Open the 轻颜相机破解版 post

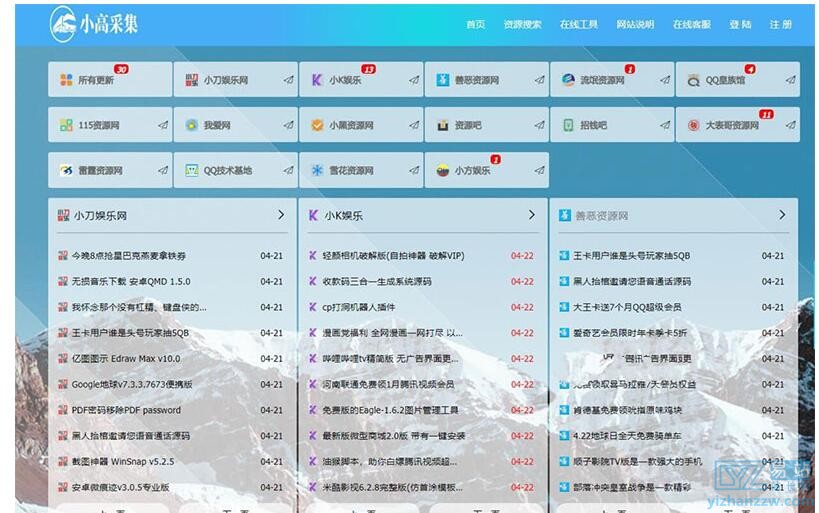[x=393, y=255]
